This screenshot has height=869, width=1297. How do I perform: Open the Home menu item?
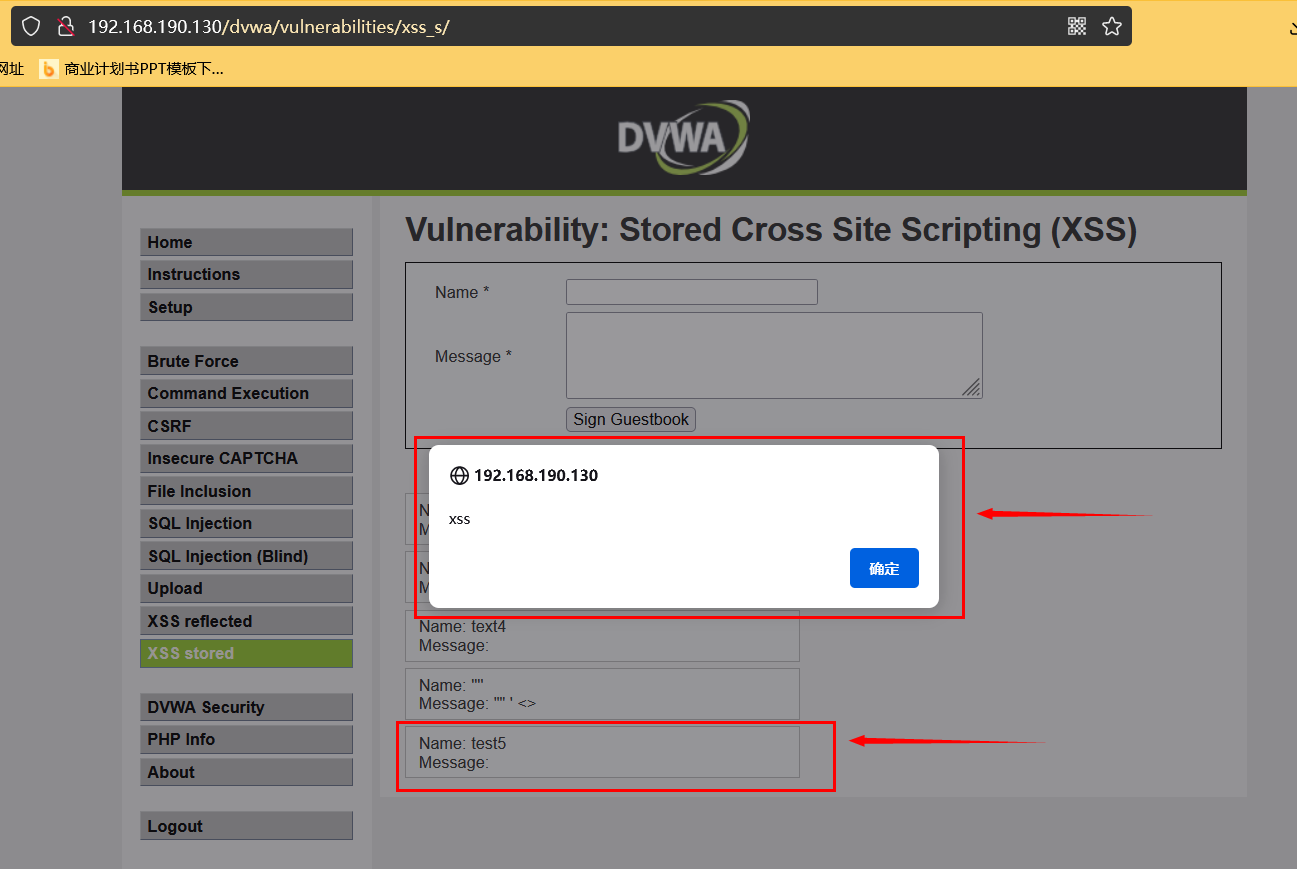(x=246, y=242)
